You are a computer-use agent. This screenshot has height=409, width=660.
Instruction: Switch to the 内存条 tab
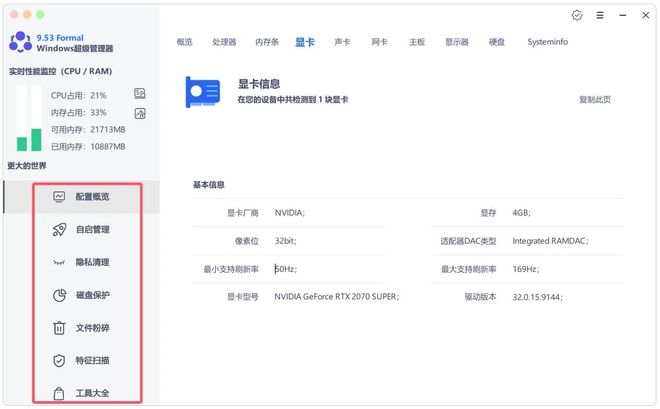(x=267, y=42)
